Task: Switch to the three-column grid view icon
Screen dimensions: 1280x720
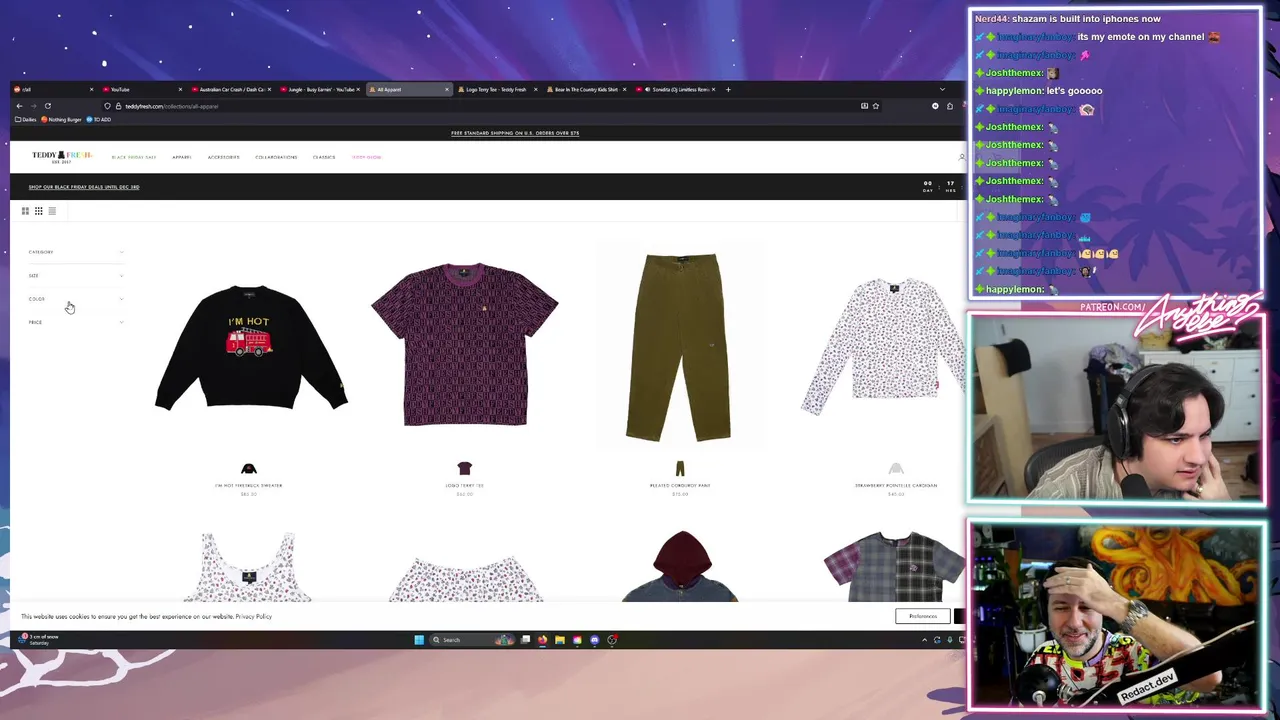Action: 38,211
